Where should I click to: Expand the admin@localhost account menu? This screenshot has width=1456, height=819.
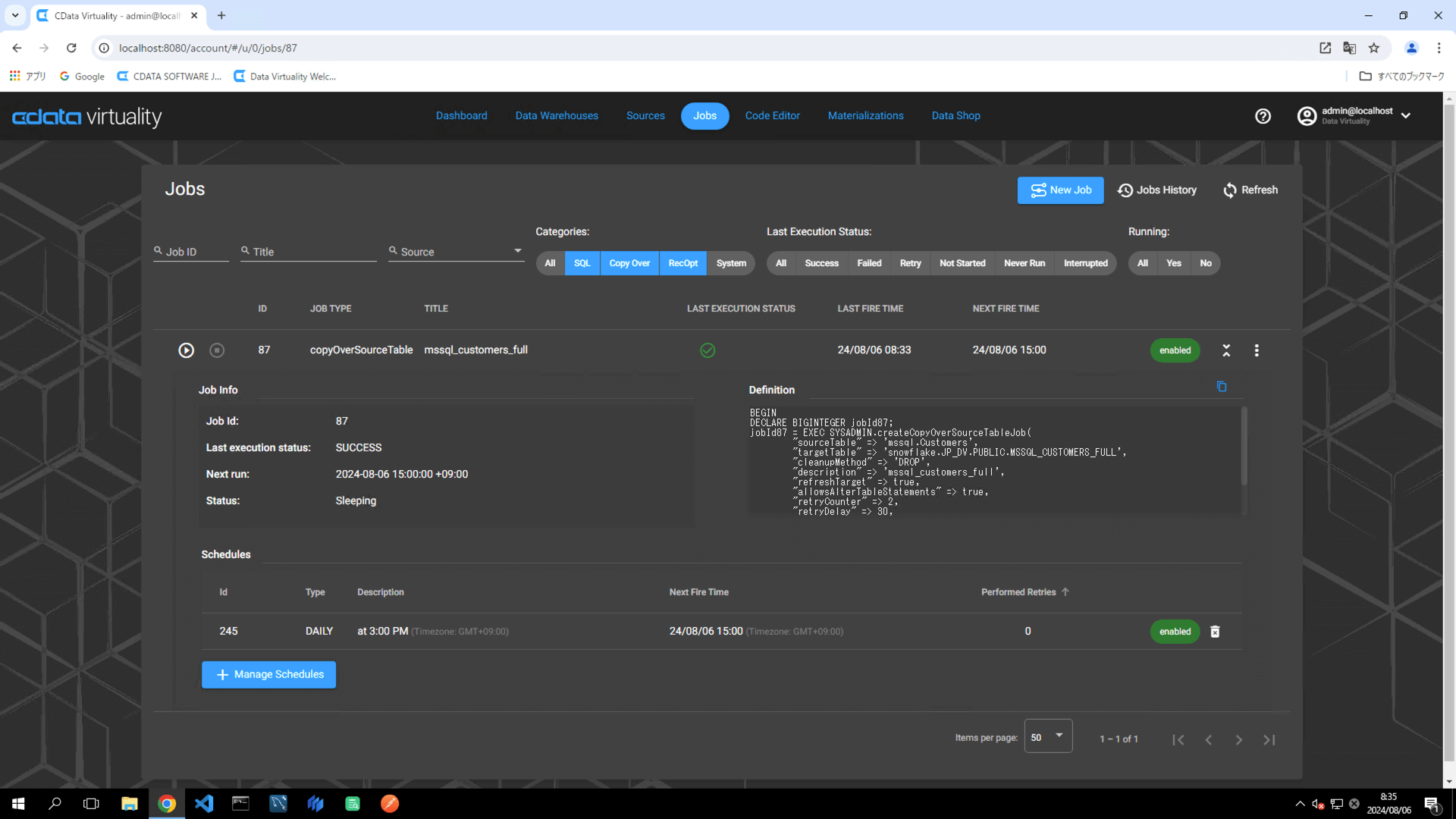click(x=1405, y=116)
